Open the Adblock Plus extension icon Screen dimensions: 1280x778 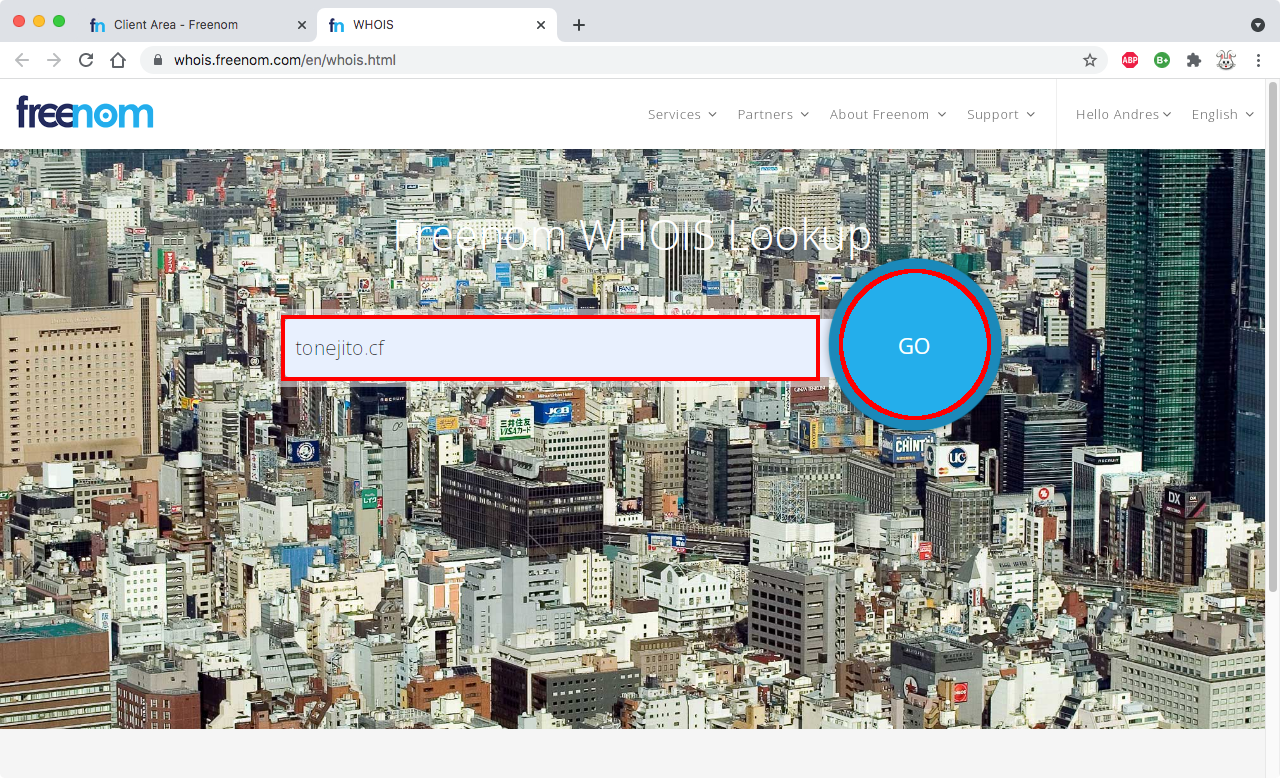click(1130, 60)
